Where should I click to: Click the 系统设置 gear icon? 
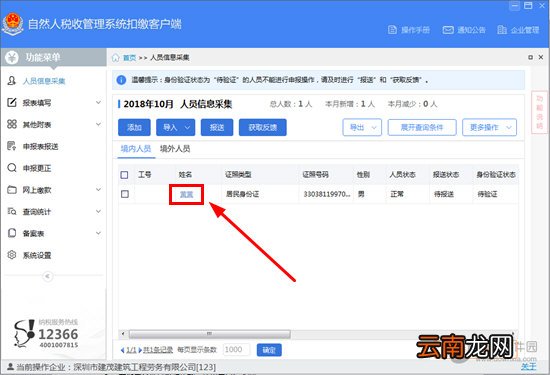coord(12,255)
